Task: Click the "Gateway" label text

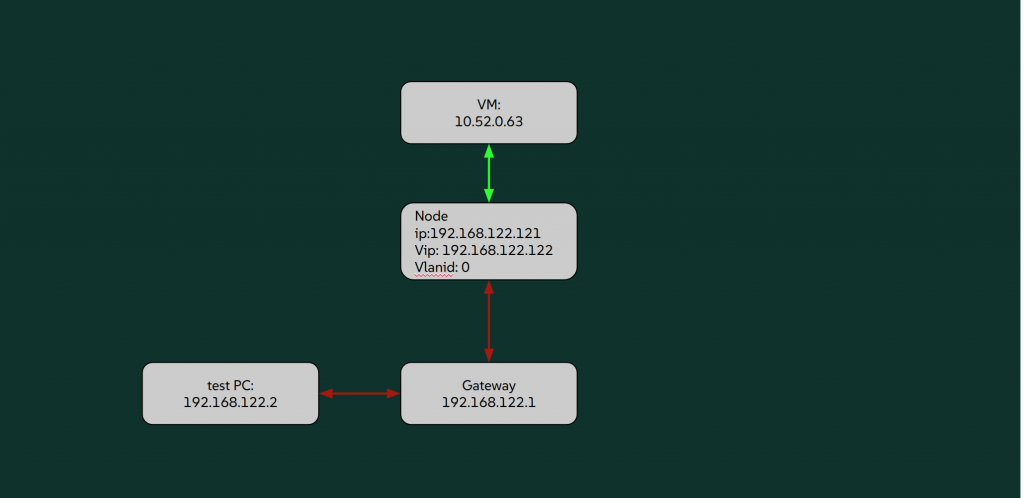Action: tap(488, 385)
